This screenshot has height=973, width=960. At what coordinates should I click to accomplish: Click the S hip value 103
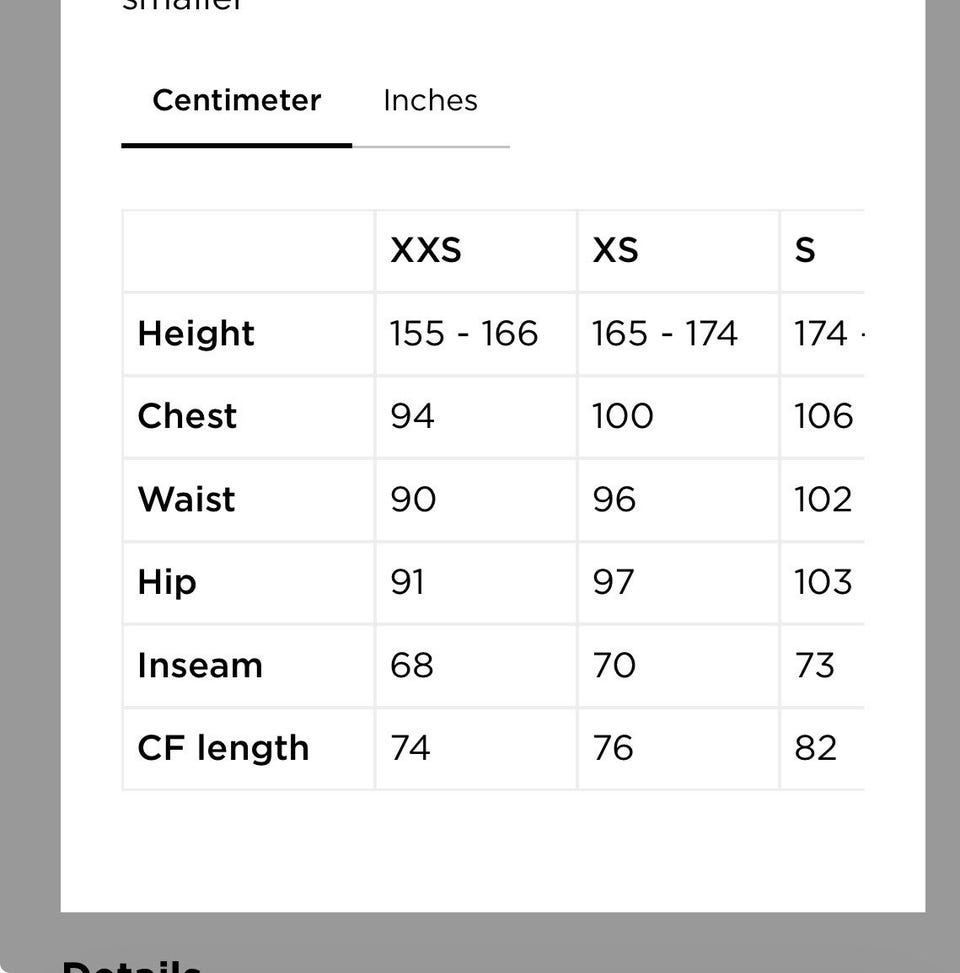823,582
